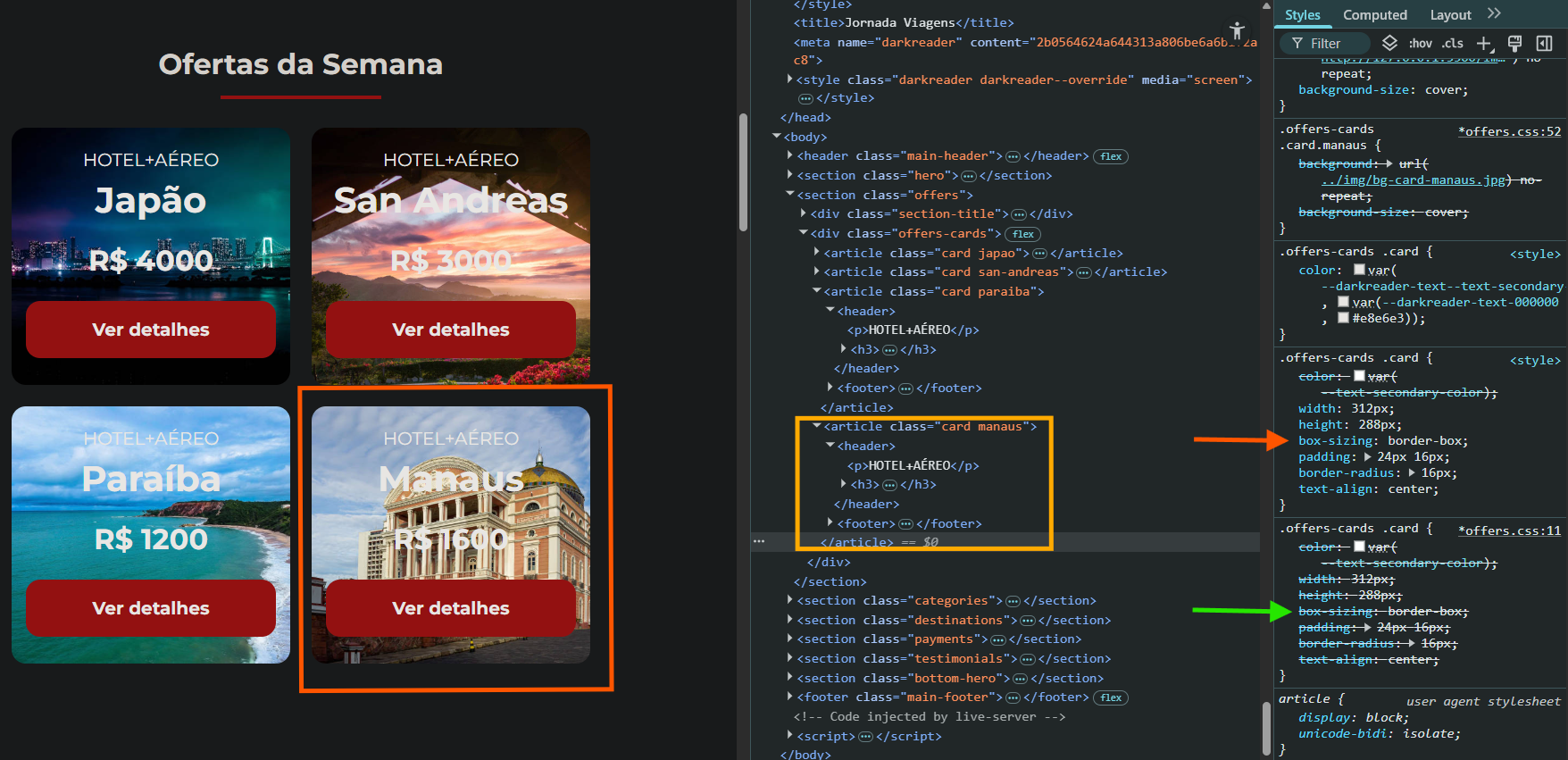The height and width of the screenshot is (760, 1568).
Task: Toggle the flex badge on footer main-footer
Action: tap(1111, 697)
